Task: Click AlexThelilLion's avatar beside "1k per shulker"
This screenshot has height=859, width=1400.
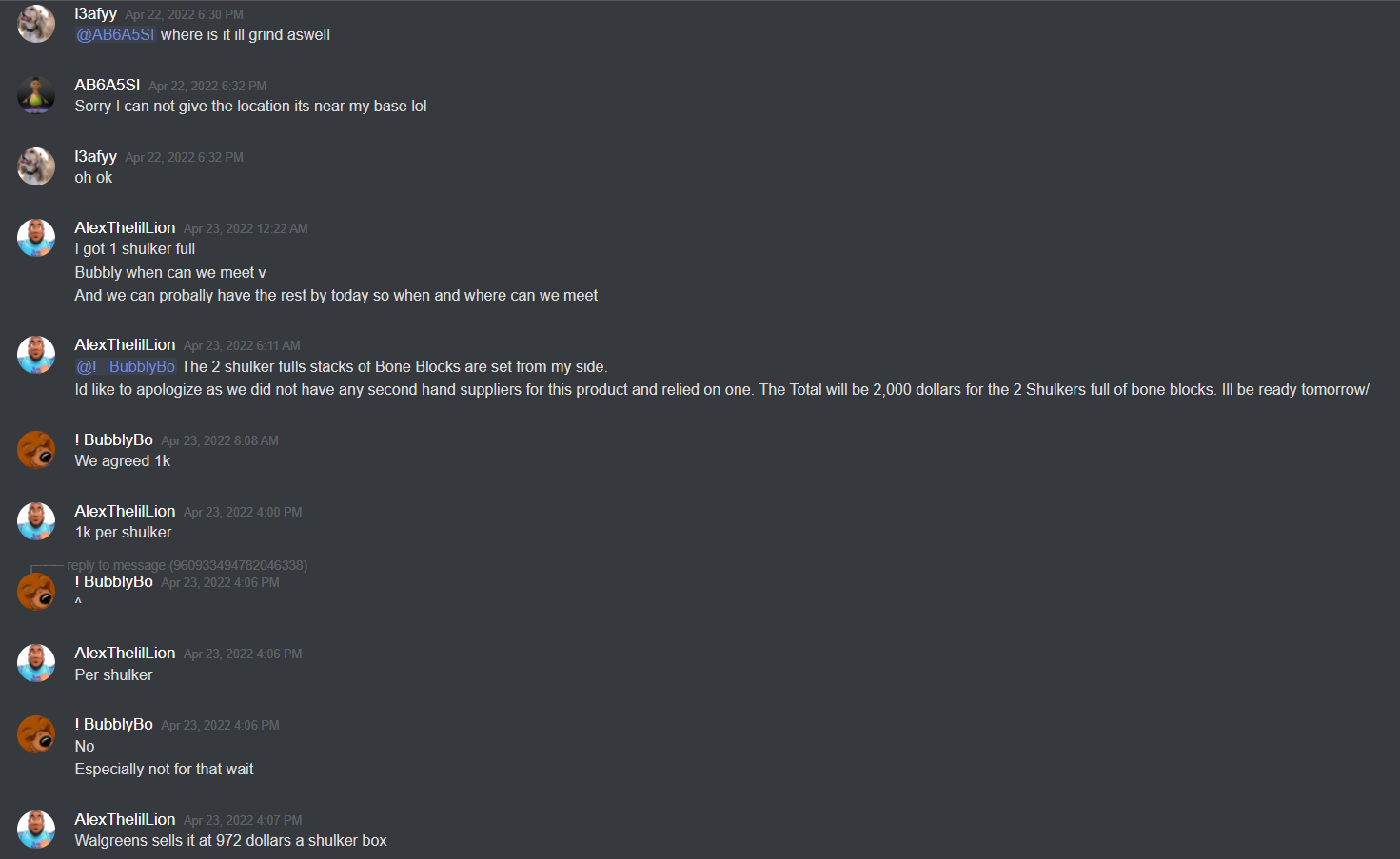Action: pyautogui.click(x=36, y=521)
